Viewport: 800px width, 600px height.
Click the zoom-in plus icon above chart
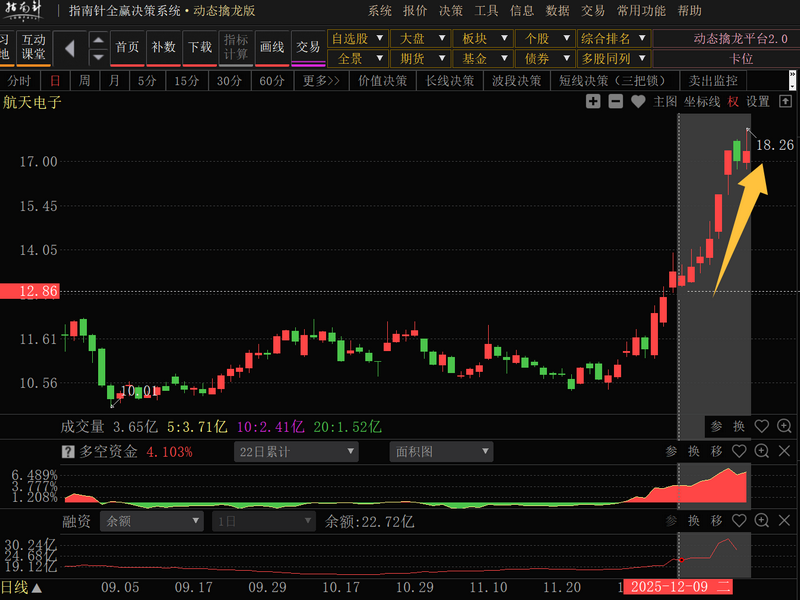[x=593, y=101]
